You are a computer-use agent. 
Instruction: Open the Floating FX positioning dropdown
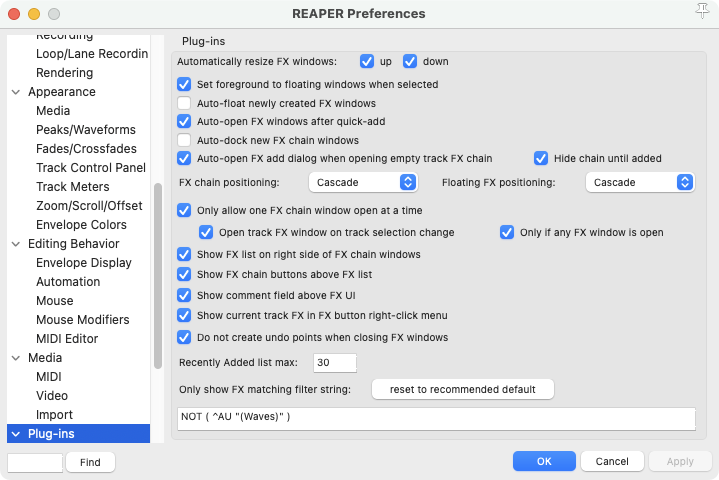[639, 182]
